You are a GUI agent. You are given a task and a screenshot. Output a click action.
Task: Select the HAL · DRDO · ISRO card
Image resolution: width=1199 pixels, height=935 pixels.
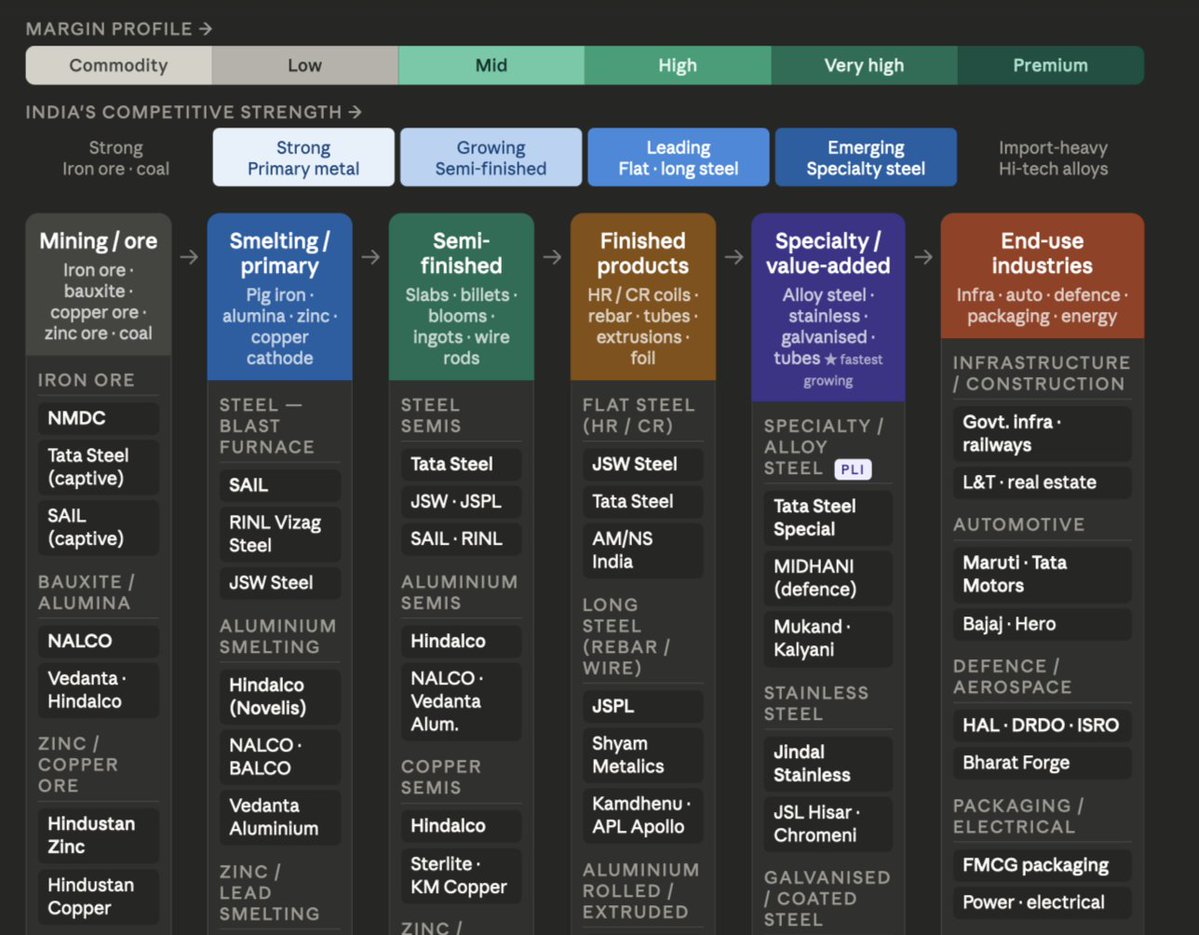[x=1042, y=726]
